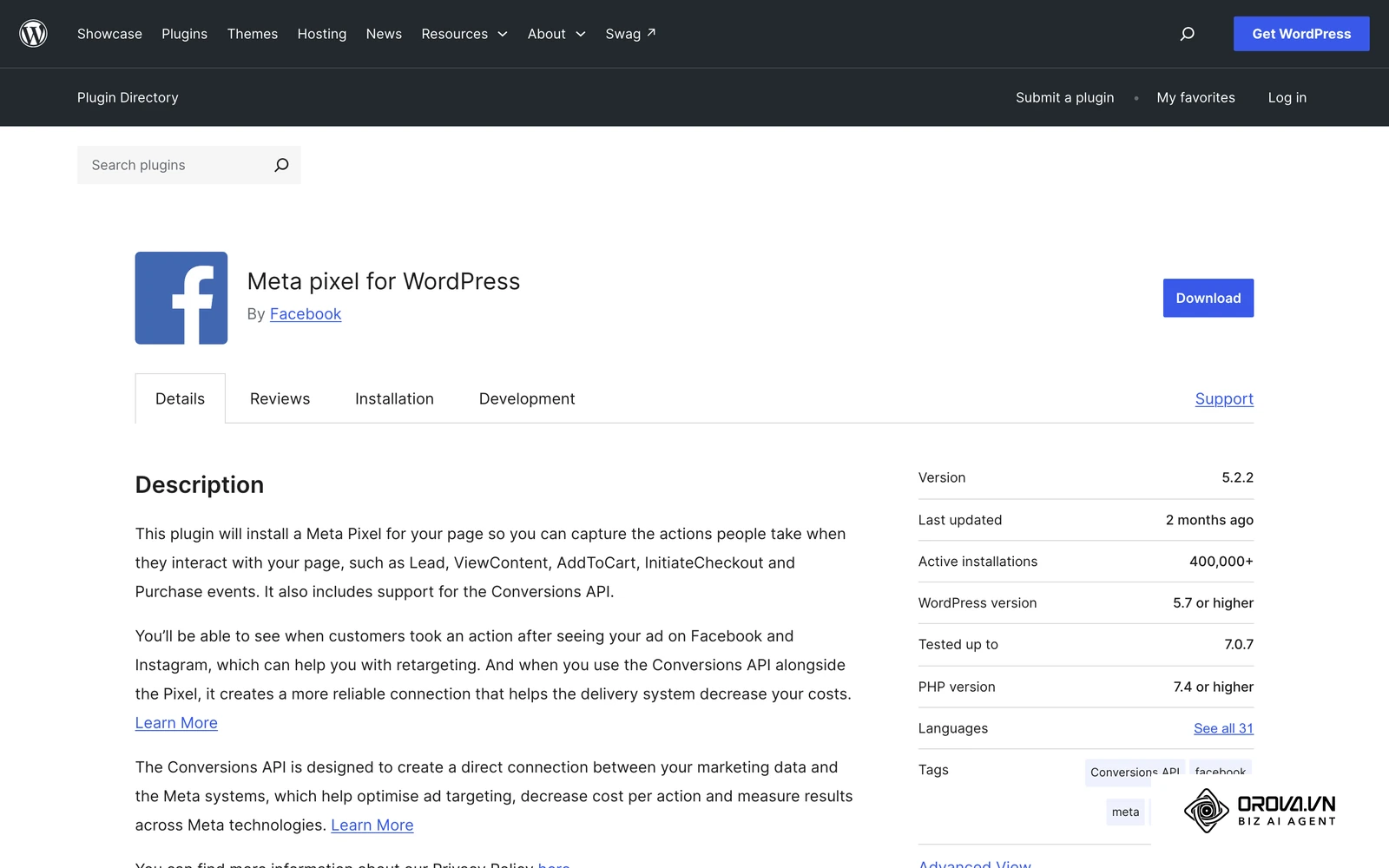Open the Swag external link
The width and height of the screenshot is (1389, 868).
click(630, 34)
